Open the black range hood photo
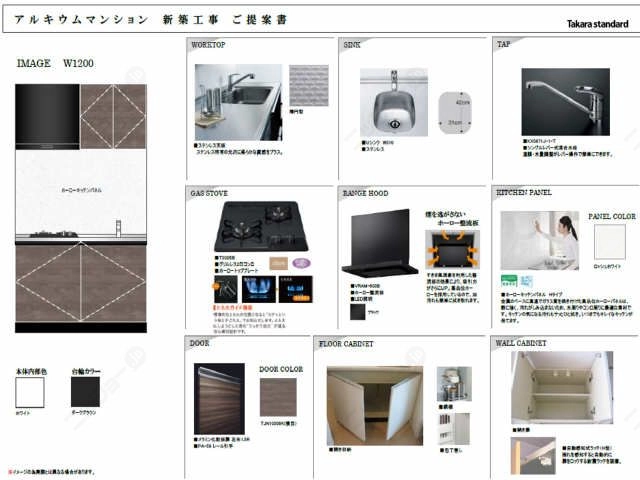Screen dimensions: 640x480 (x=379, y=242)
